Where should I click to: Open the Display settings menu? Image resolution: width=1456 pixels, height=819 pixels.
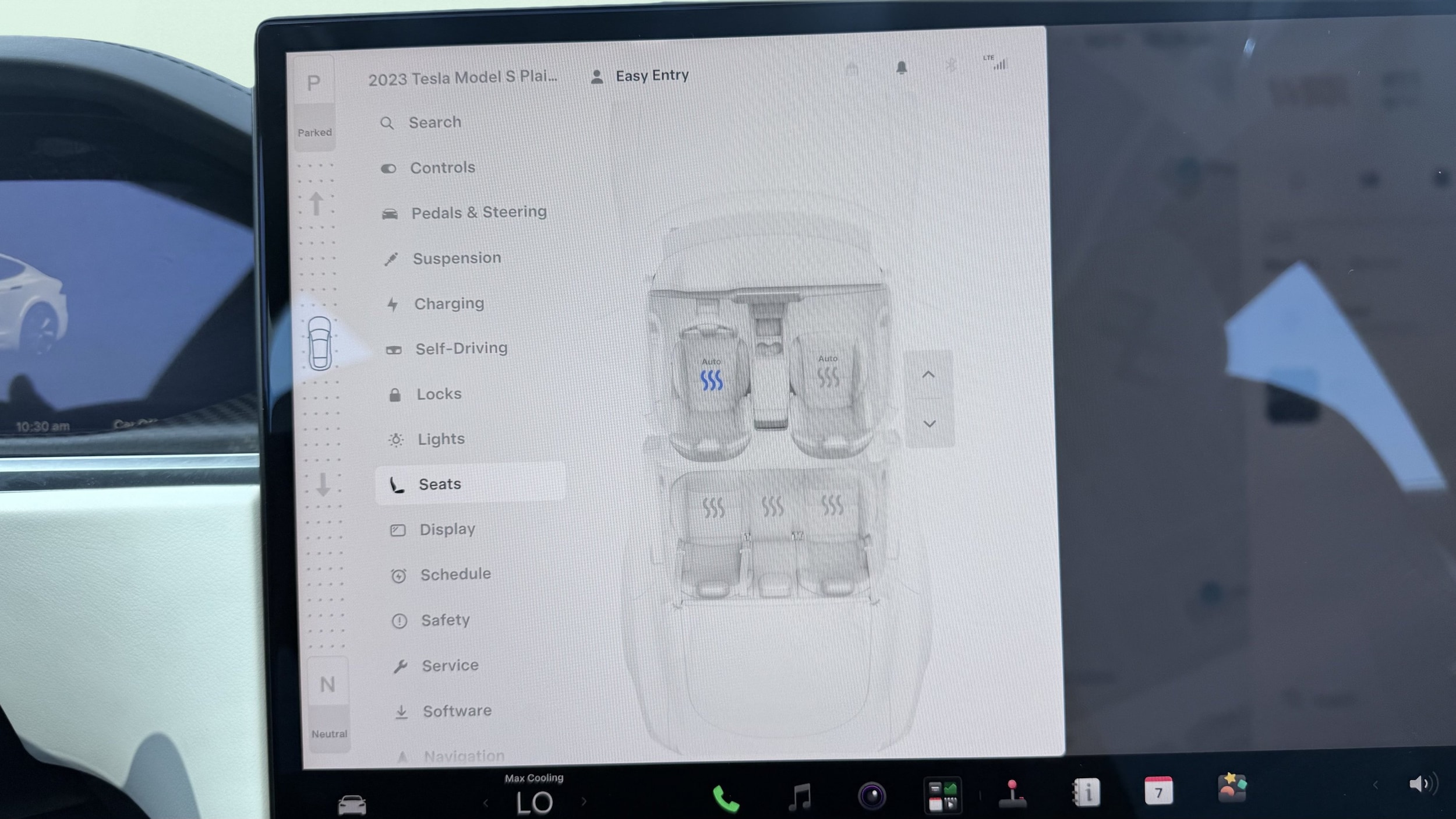433,529
